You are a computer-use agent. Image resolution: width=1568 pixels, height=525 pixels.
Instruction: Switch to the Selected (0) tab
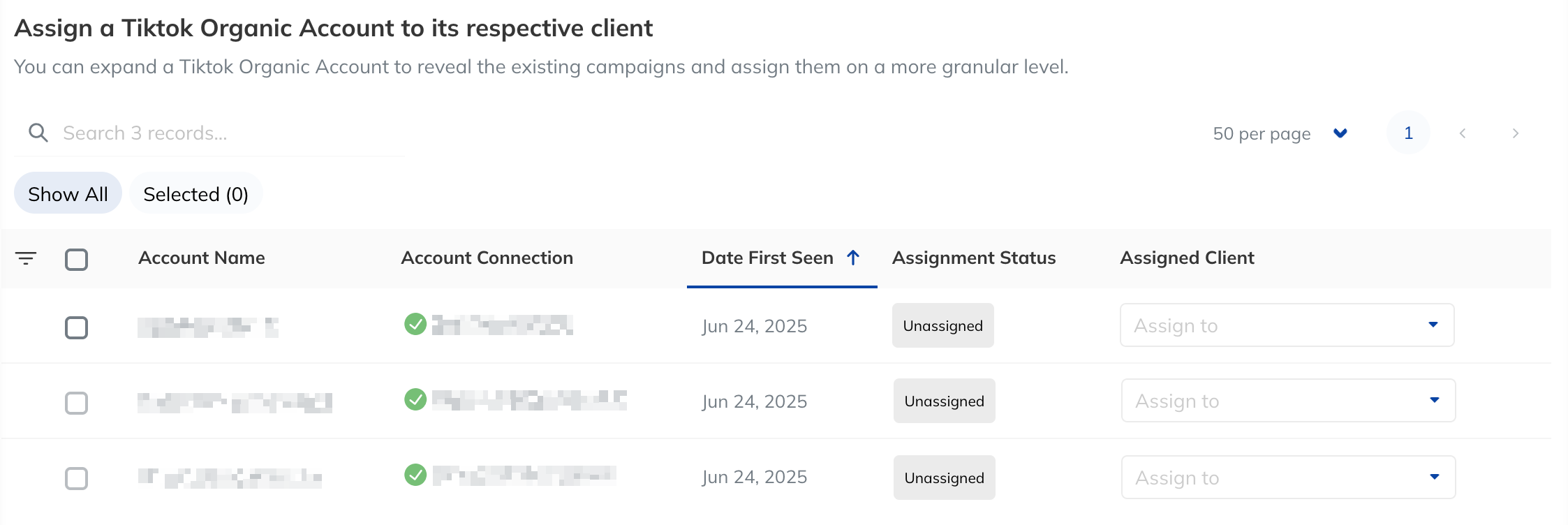pos(196,193)
